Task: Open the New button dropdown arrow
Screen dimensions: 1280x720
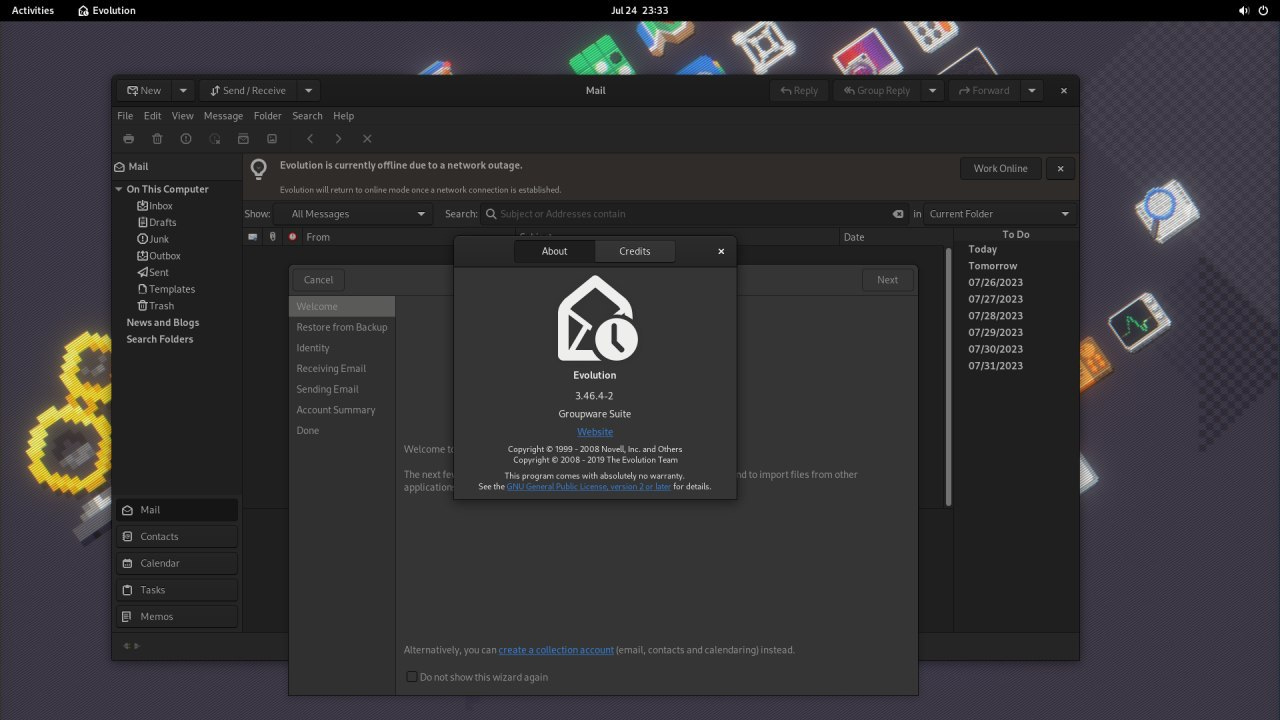Action: [182, 90]
